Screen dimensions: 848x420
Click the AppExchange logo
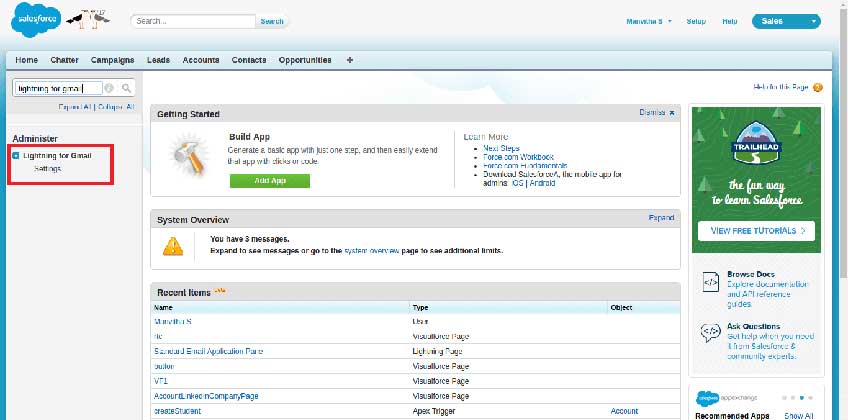[726, 397]
